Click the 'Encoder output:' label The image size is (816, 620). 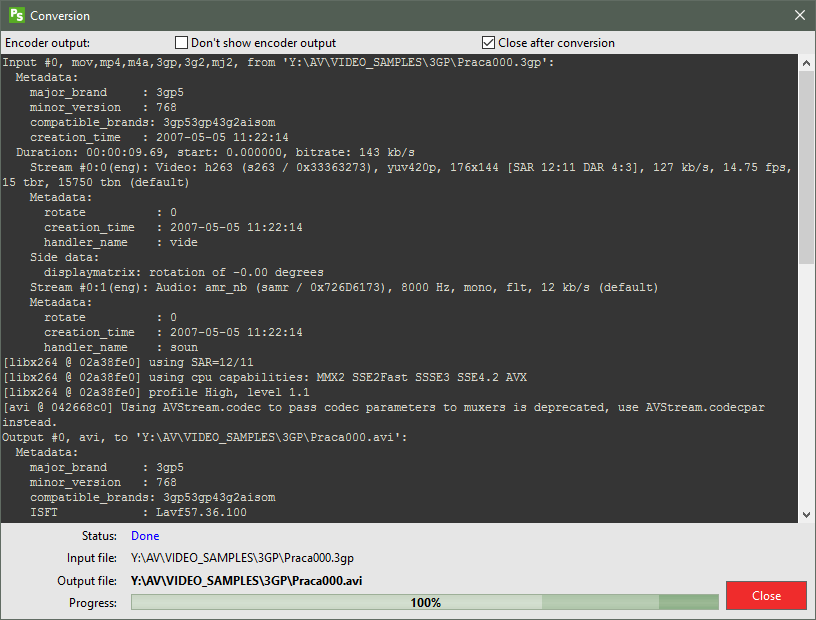tap(47, 43)
